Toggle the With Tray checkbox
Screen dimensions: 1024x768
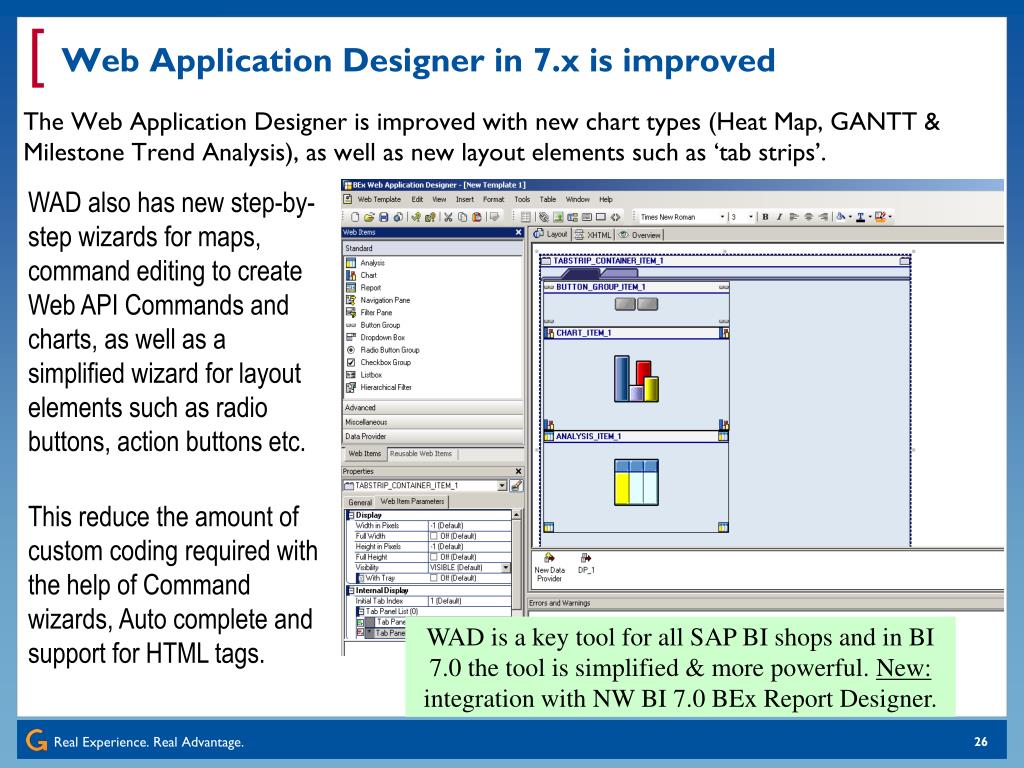click(x=434, y=578)
